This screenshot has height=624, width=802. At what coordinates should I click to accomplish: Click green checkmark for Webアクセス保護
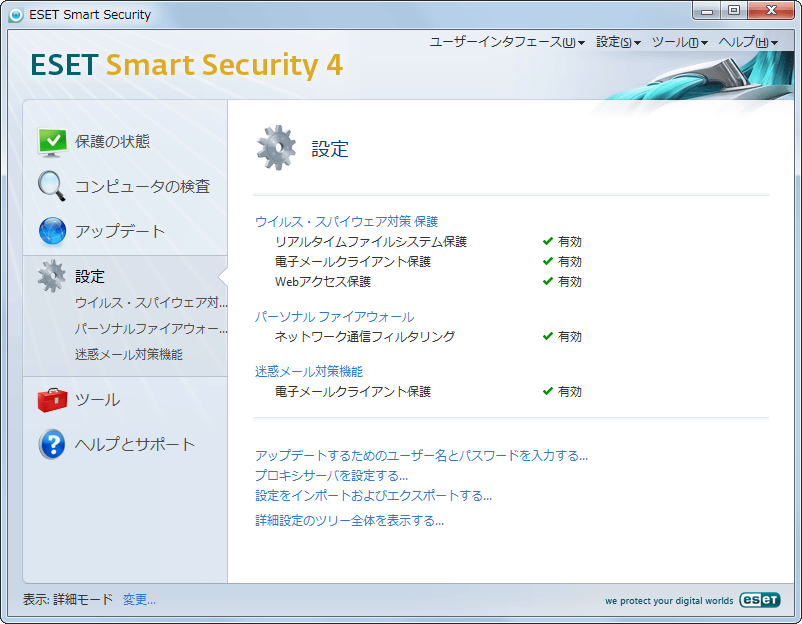click(548, 281)
